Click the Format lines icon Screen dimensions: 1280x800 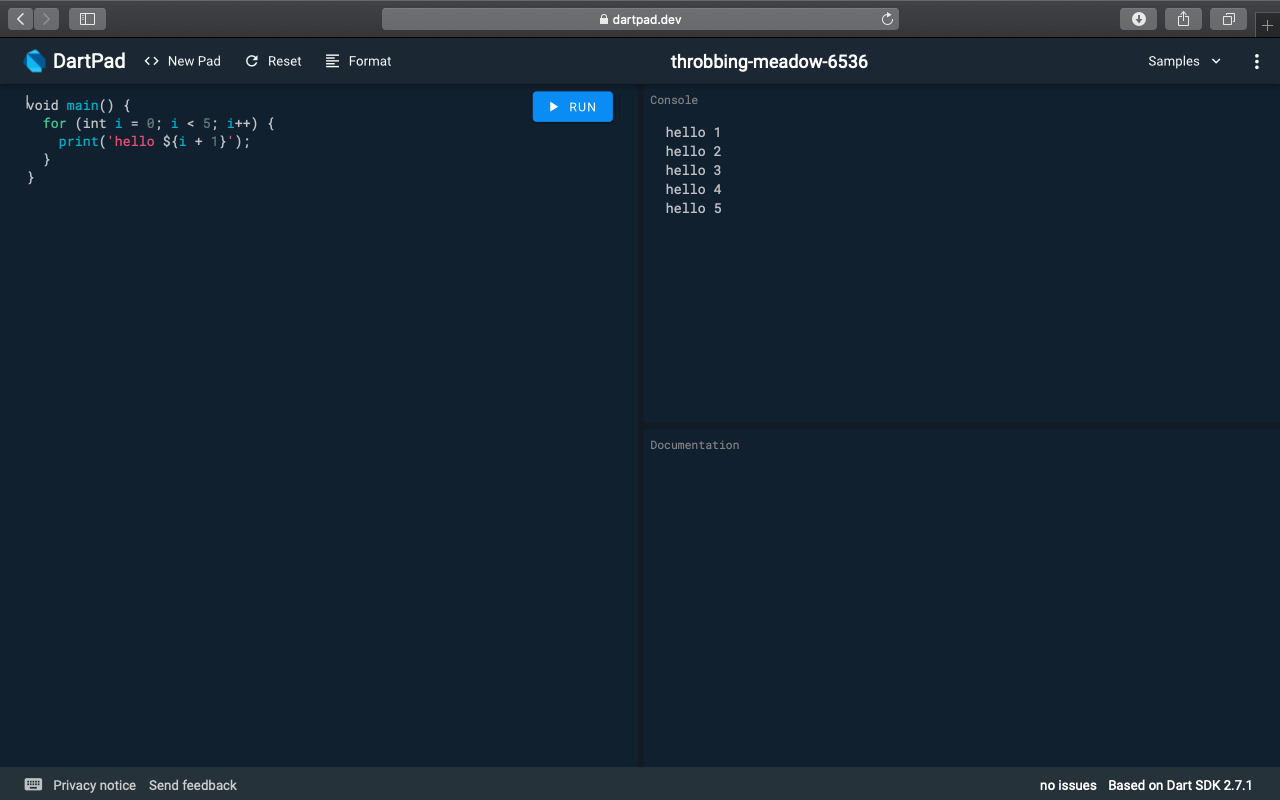(x=333, y=61)
